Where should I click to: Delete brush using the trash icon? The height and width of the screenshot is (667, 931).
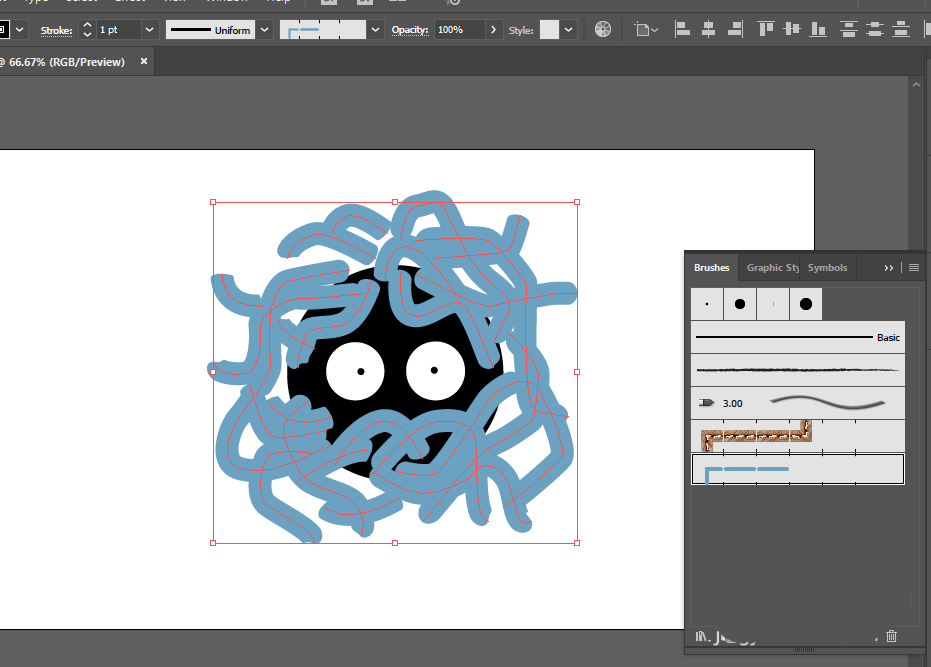(x=891, y=636)
